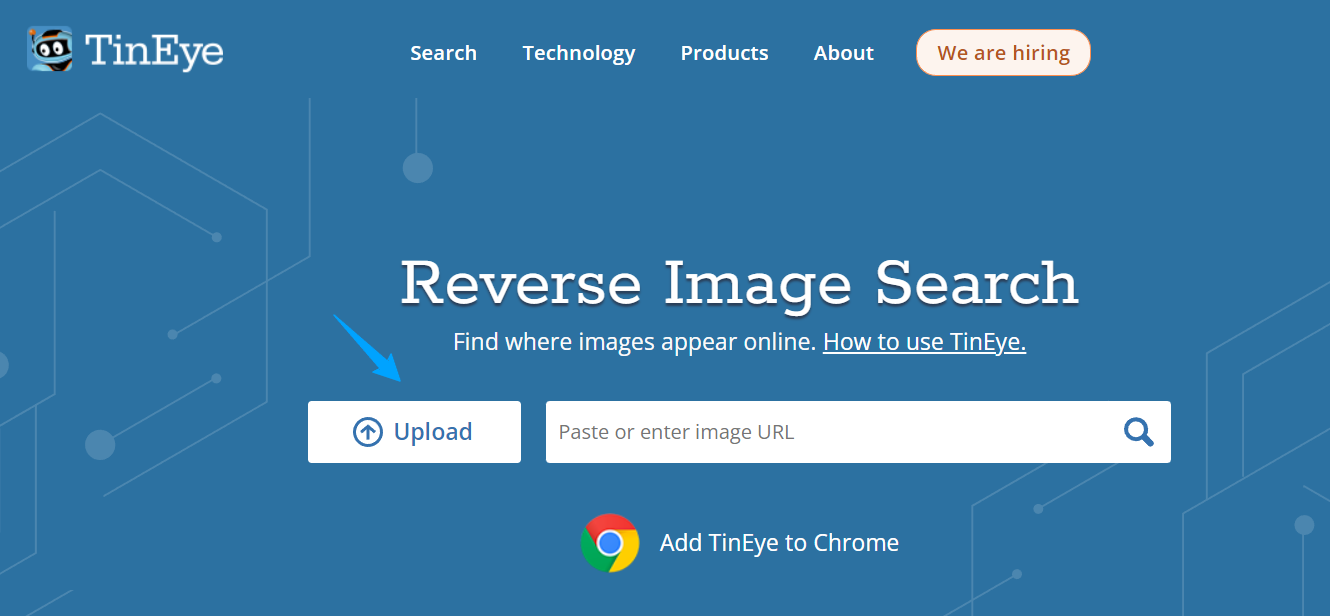The image size is (1330, 616).
Task: Open the Search menu item
Action: tap(443, 53)
